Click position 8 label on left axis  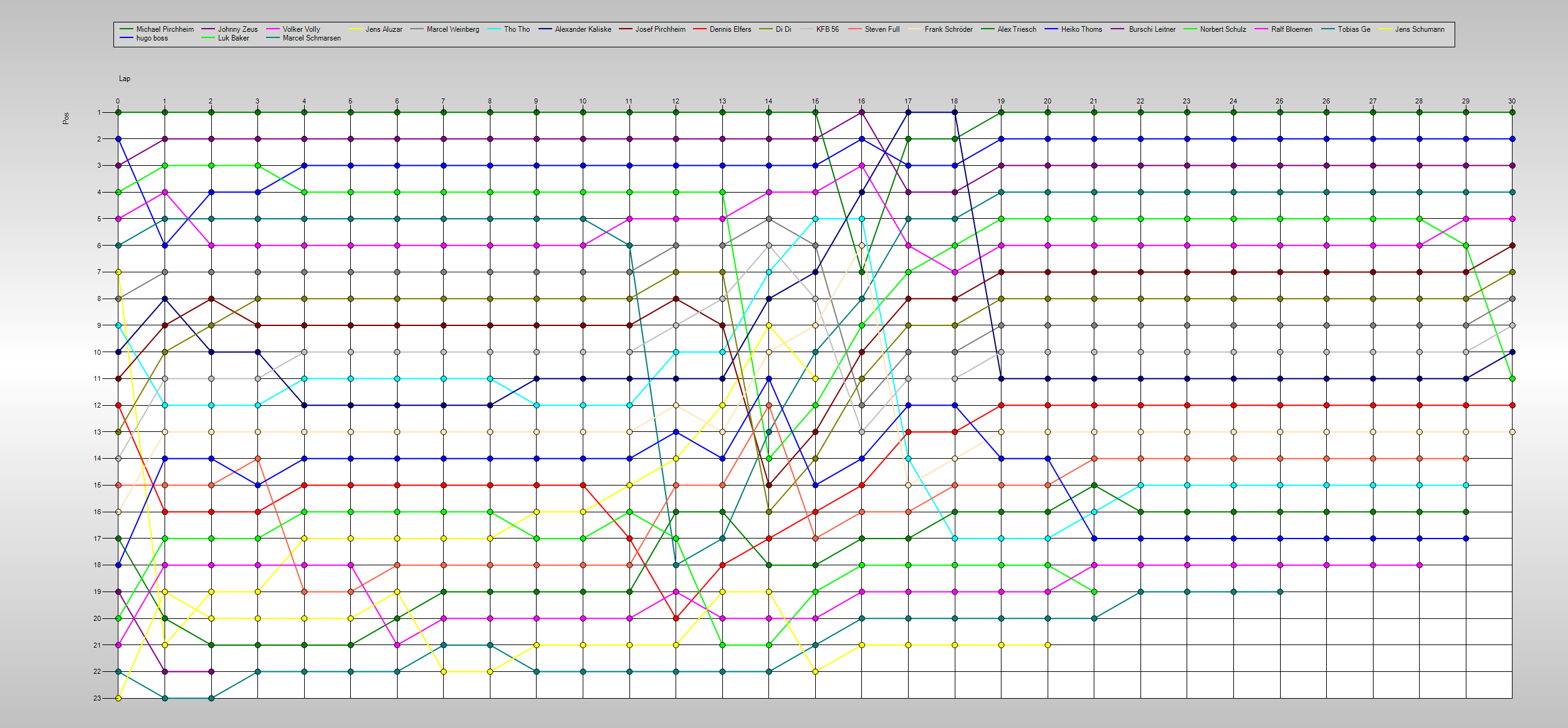coord(98,299)
